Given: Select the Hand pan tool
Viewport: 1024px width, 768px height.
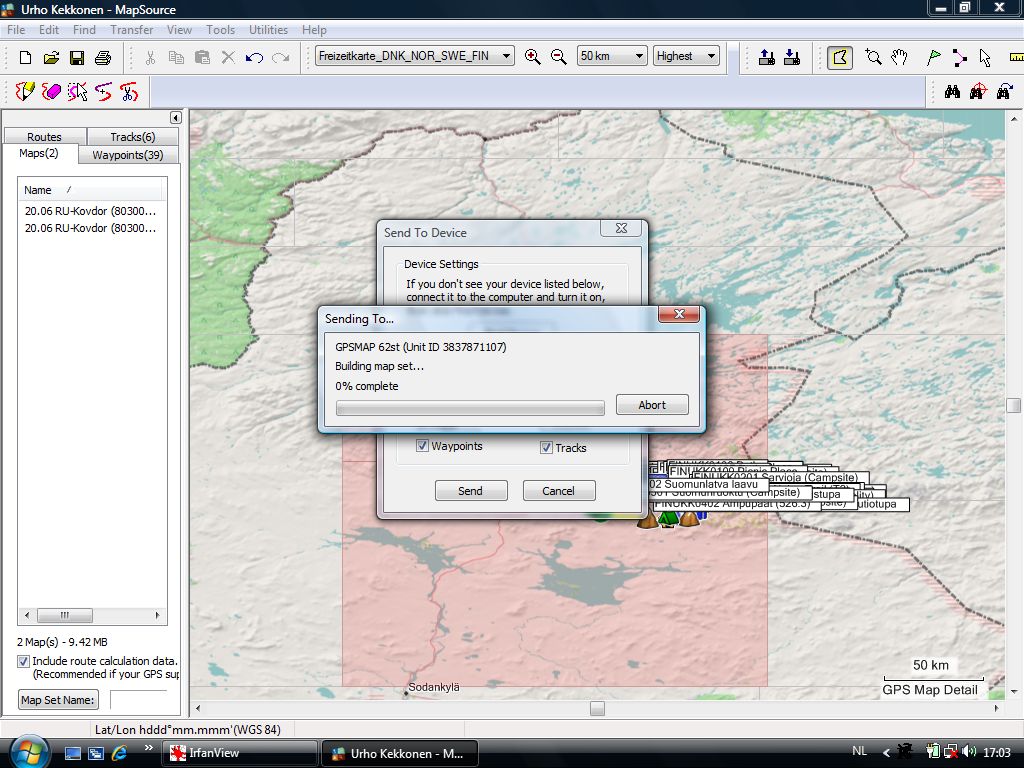Looking at the screenshot, I should [899, 57].
